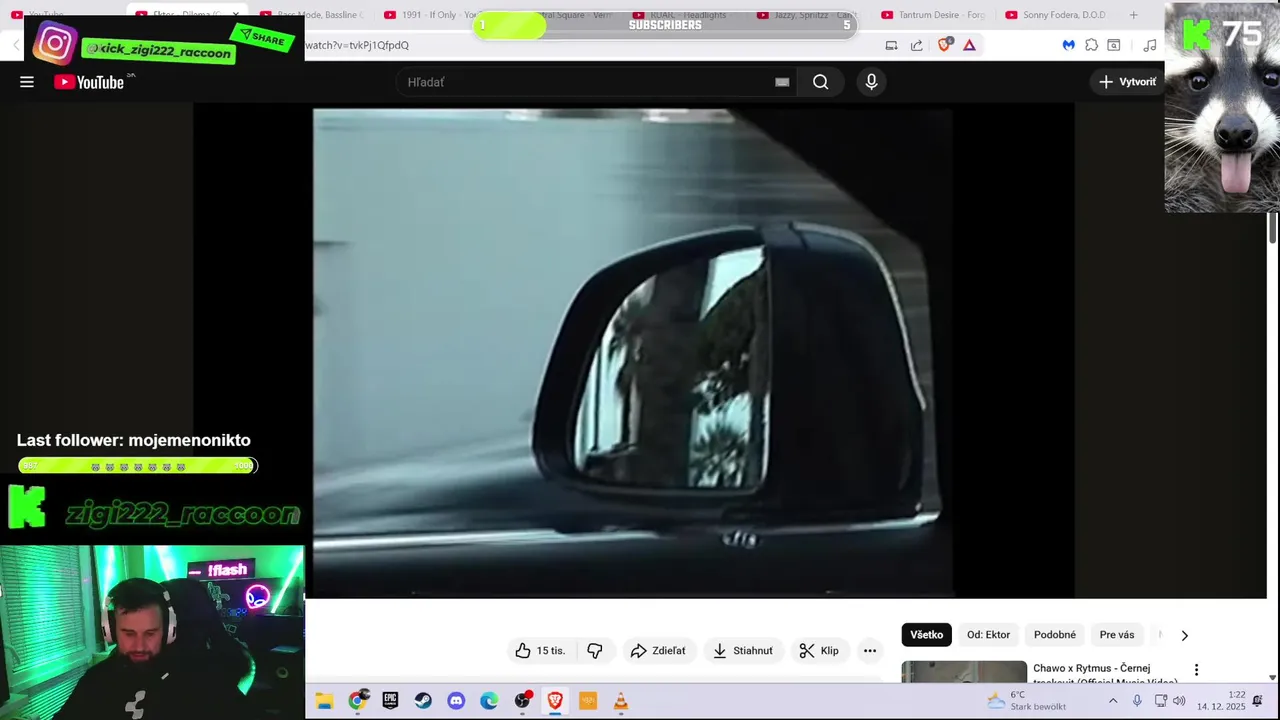Switch to the Tantrum Desire tab
Viewport: 1280px width, 720px height.
934,15
